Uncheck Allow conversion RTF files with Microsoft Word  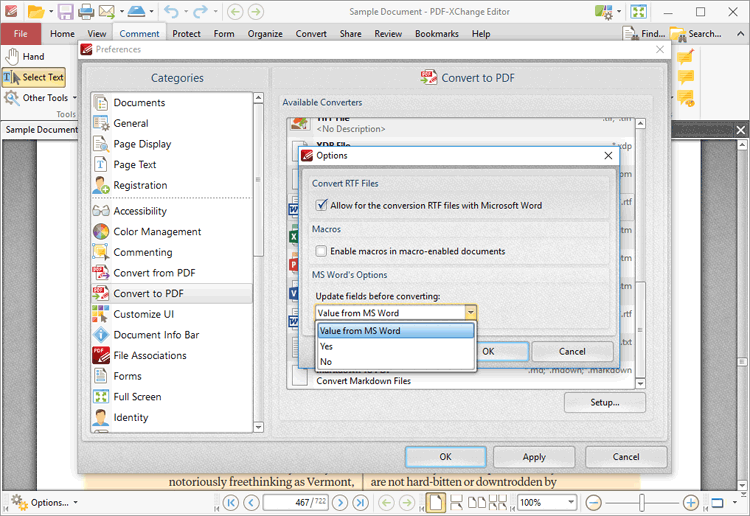pos(321,206)
